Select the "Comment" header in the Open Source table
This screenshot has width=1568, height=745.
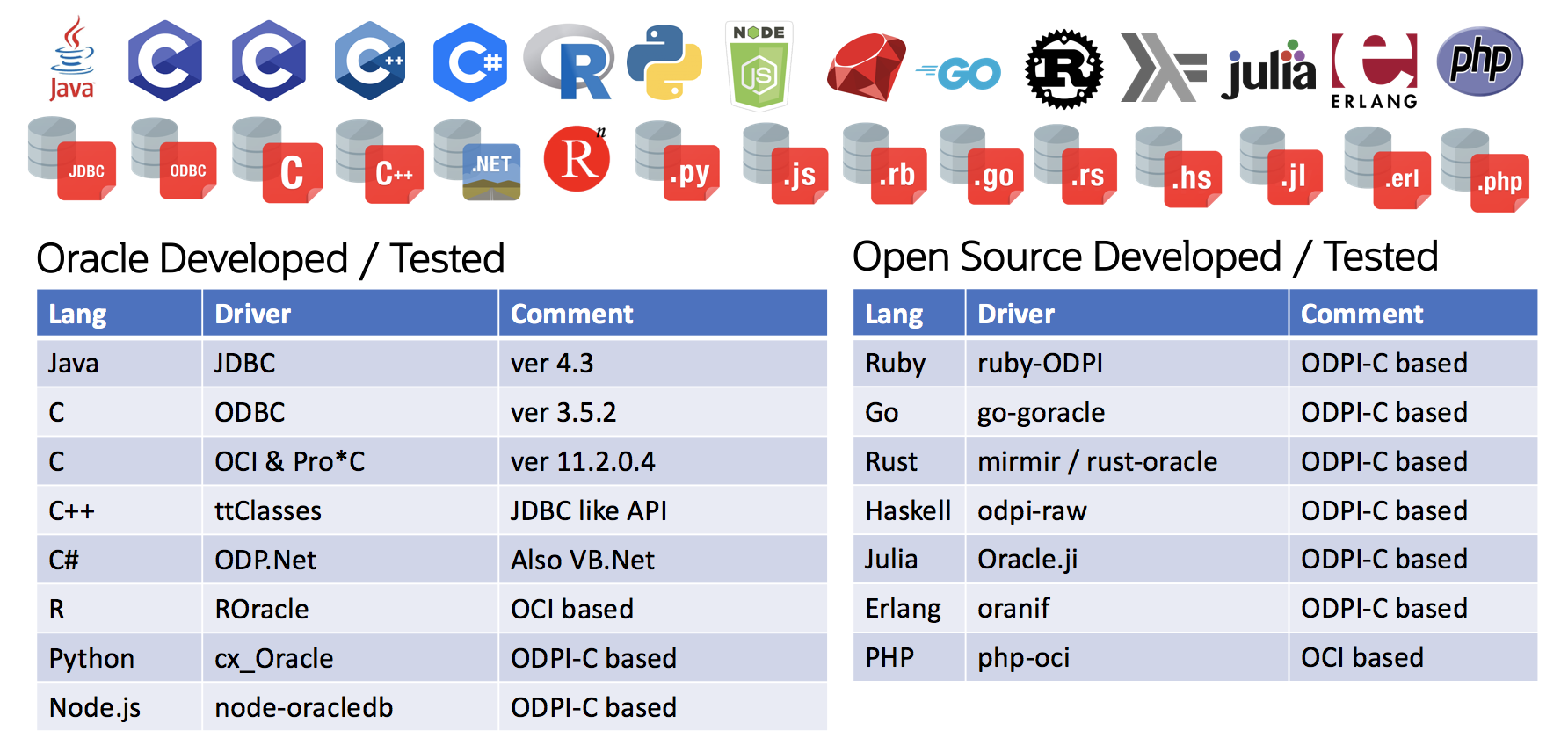coord(1413,314)
